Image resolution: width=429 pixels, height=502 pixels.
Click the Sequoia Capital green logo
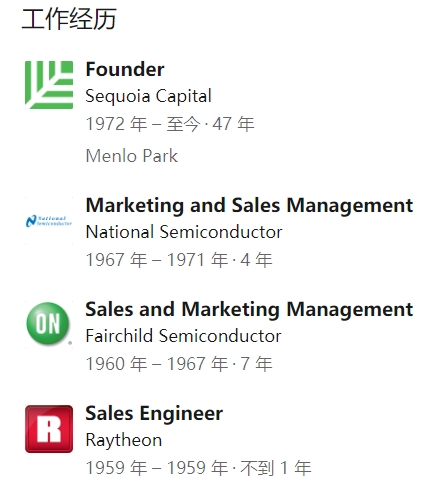(x=49, y=85)
